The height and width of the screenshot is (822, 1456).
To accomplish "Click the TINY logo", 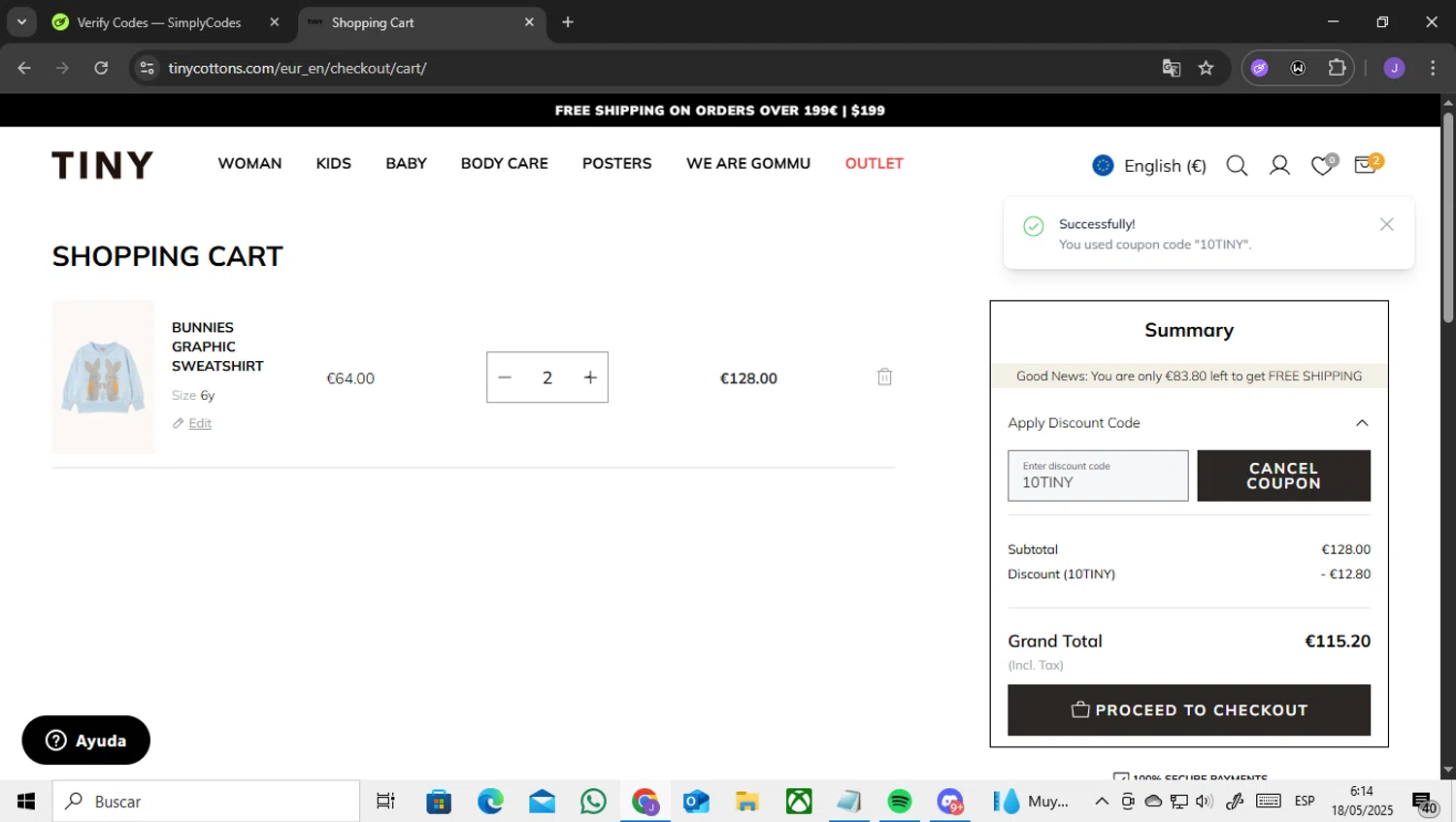I will pyautogui.click(x=103, y=165).
